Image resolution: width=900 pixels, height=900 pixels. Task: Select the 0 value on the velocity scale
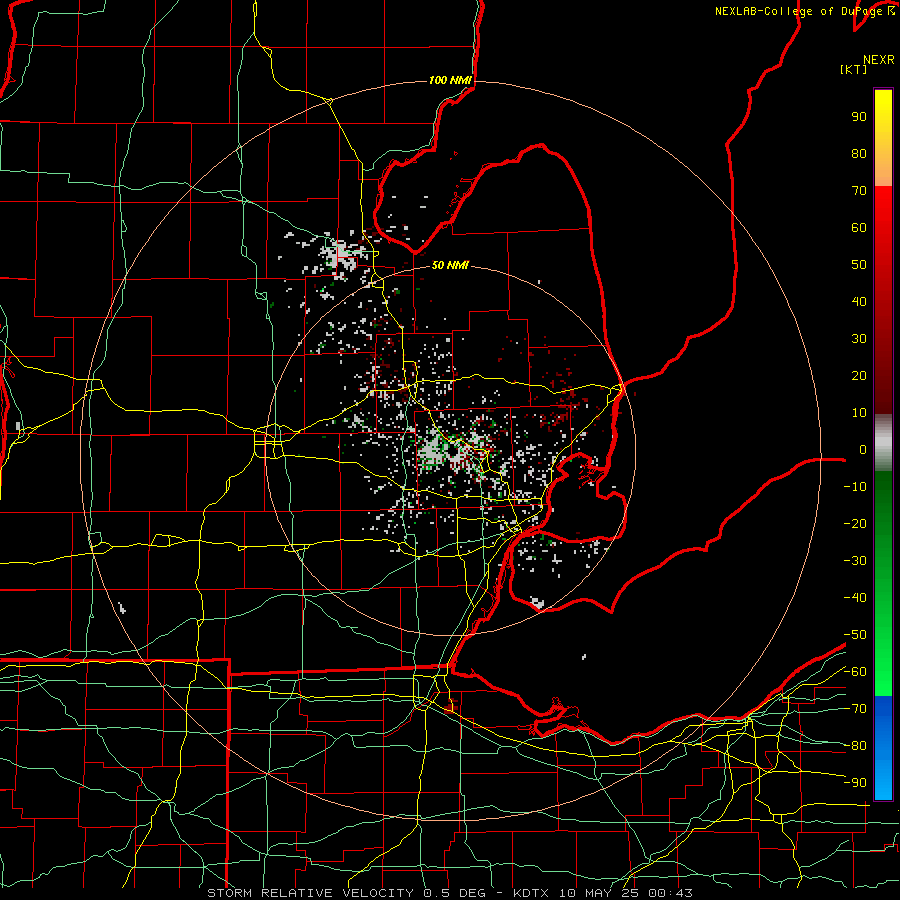click(x=863, y=449)
